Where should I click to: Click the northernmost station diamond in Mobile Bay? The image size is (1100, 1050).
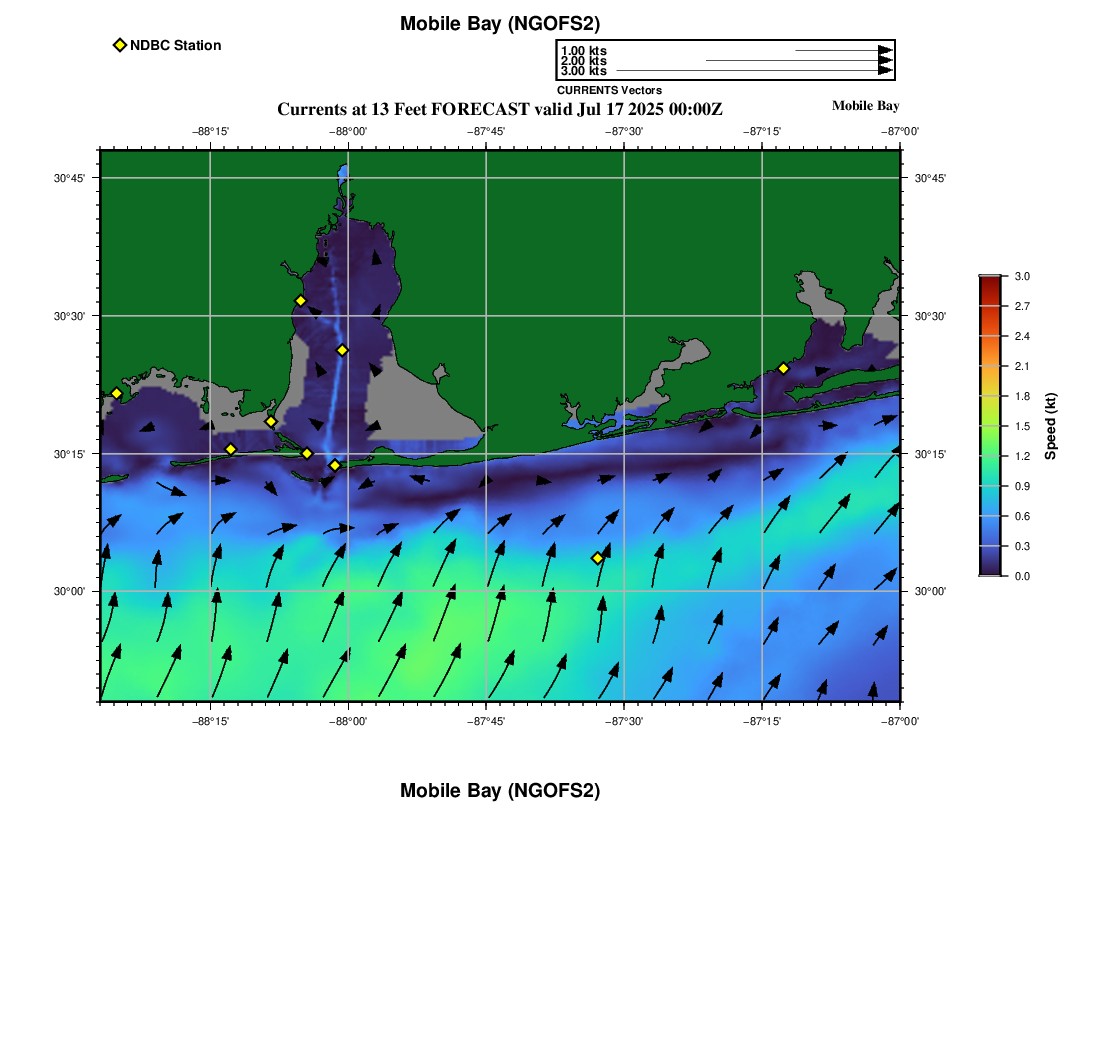300,301
